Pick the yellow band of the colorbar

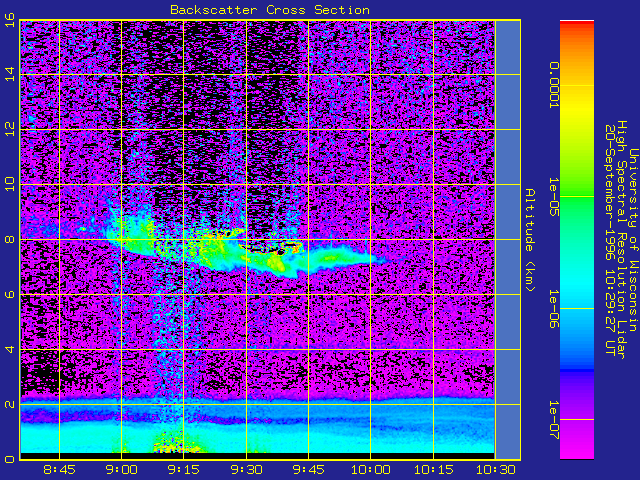pos(577,106)
